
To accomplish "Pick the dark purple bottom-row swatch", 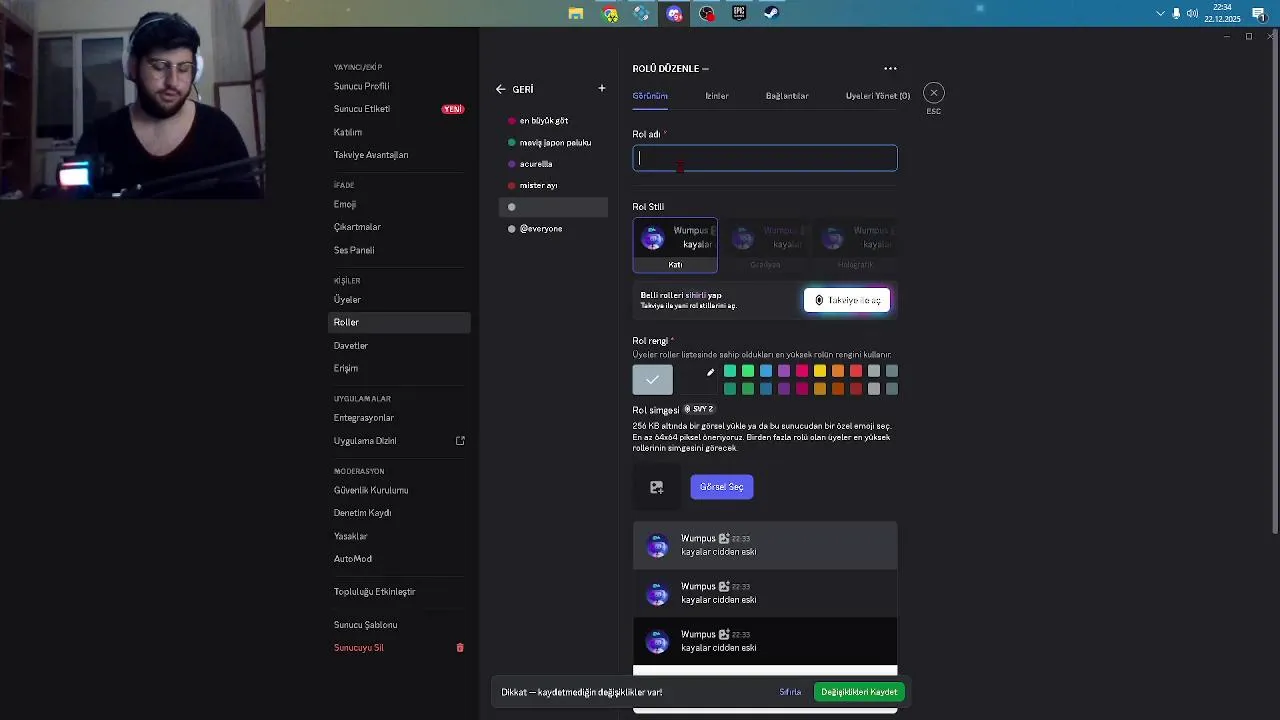I will click(x=784, y=389).
